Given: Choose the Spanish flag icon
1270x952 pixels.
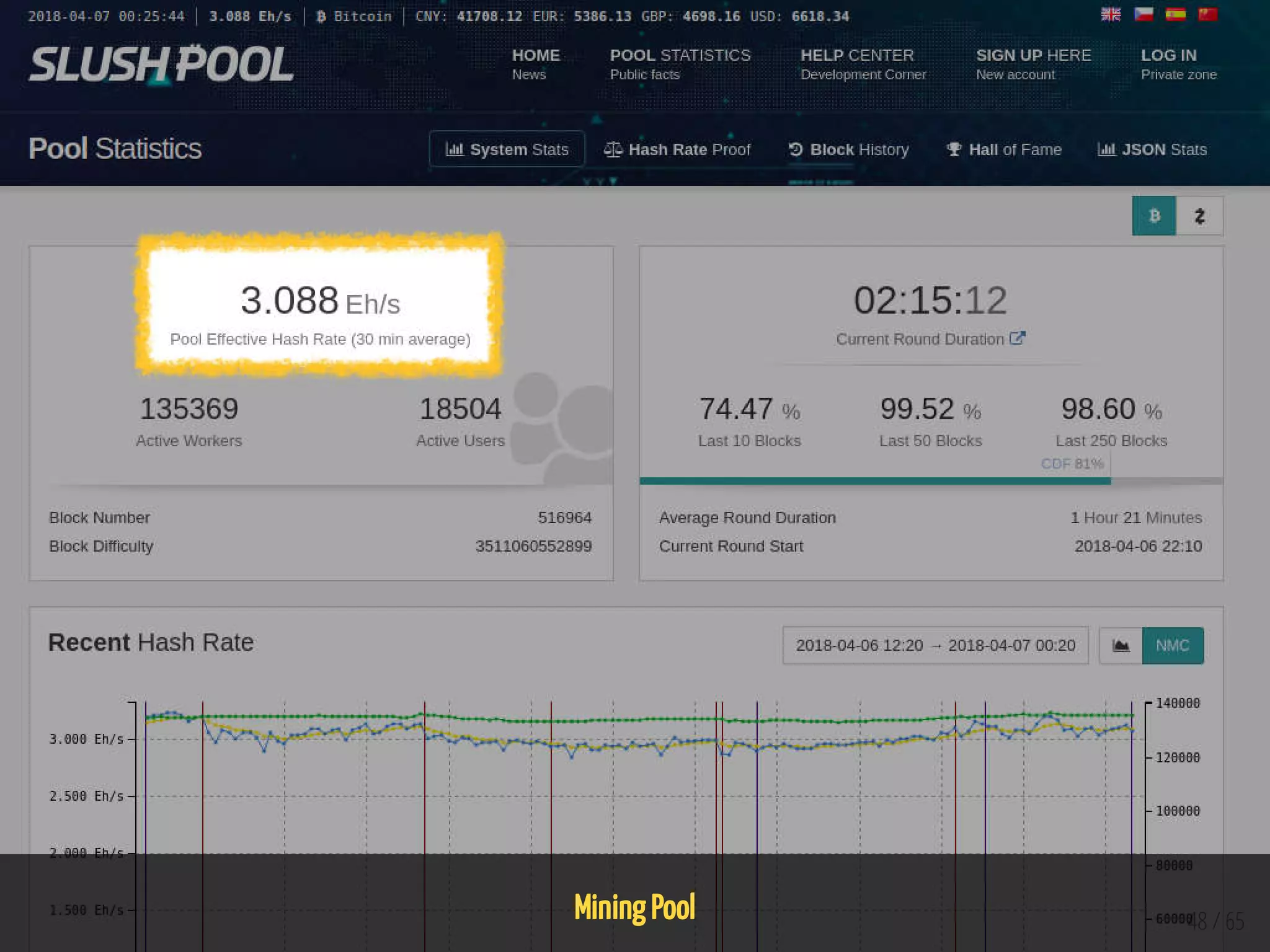Looking at the screenshot, I should coord(1175,14).
